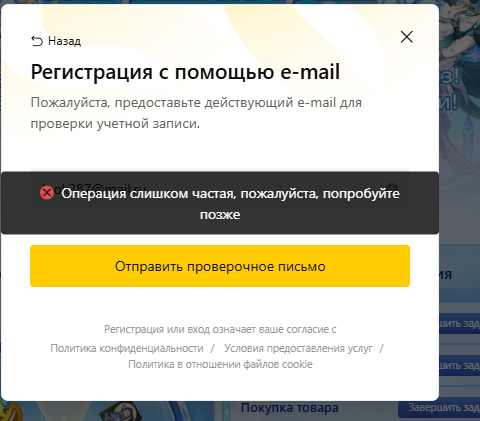Open the 'Политика конфиденциальности' link
The image size is (480, 421).
(x=127, y=348)
